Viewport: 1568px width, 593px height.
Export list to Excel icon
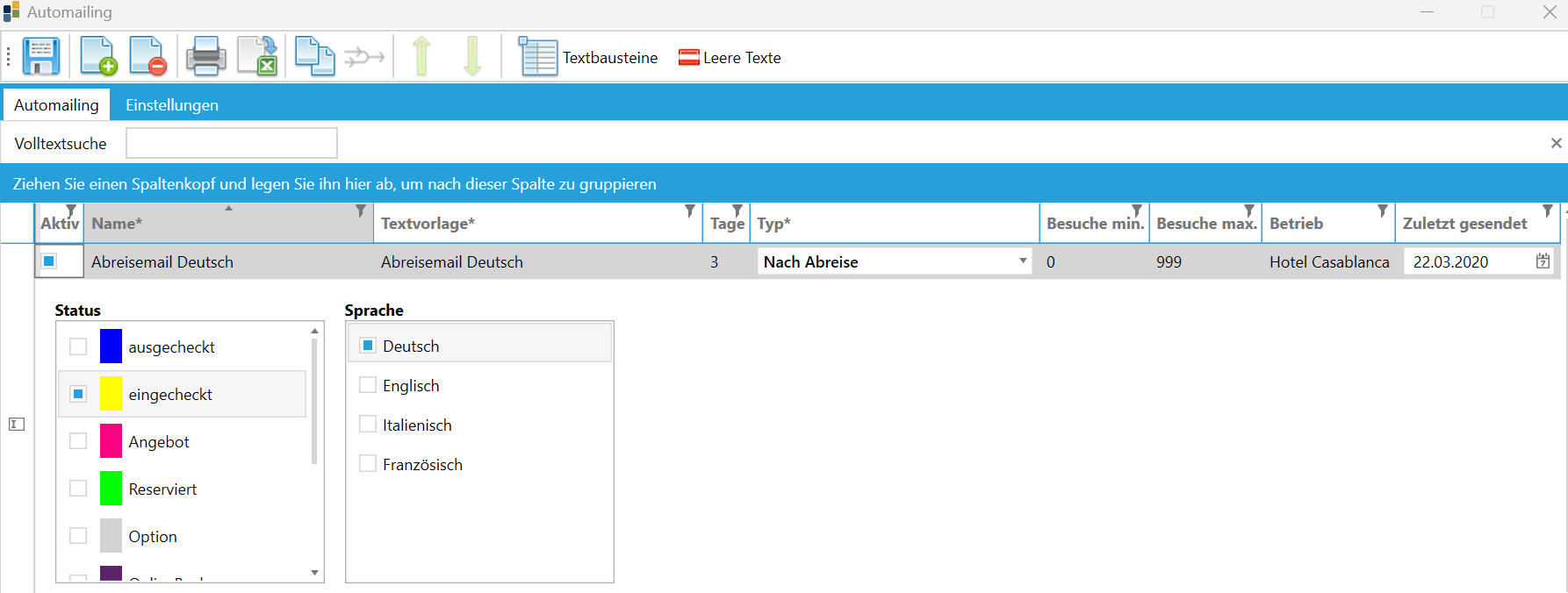click(258, 57)
